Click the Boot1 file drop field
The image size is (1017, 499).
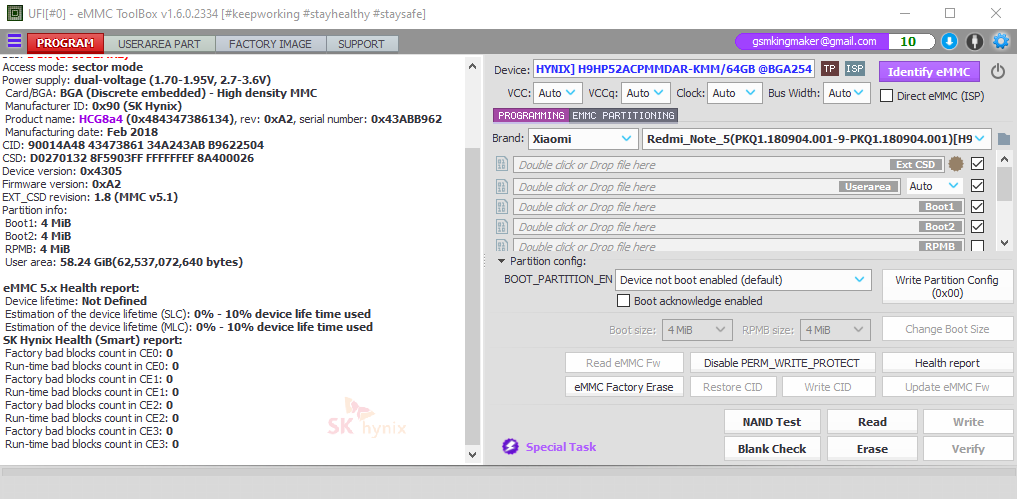pyautogui.click(x=737, y=207)
